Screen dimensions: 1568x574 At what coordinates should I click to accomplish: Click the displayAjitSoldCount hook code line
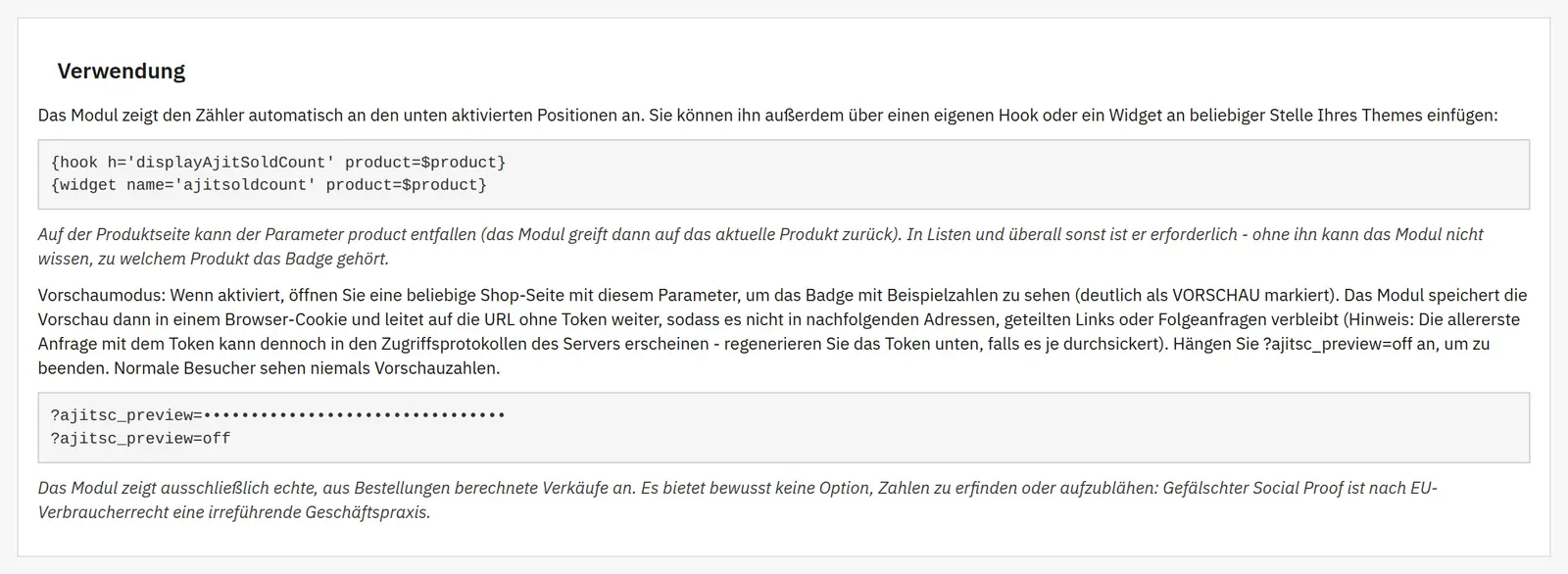pos(278,163)
